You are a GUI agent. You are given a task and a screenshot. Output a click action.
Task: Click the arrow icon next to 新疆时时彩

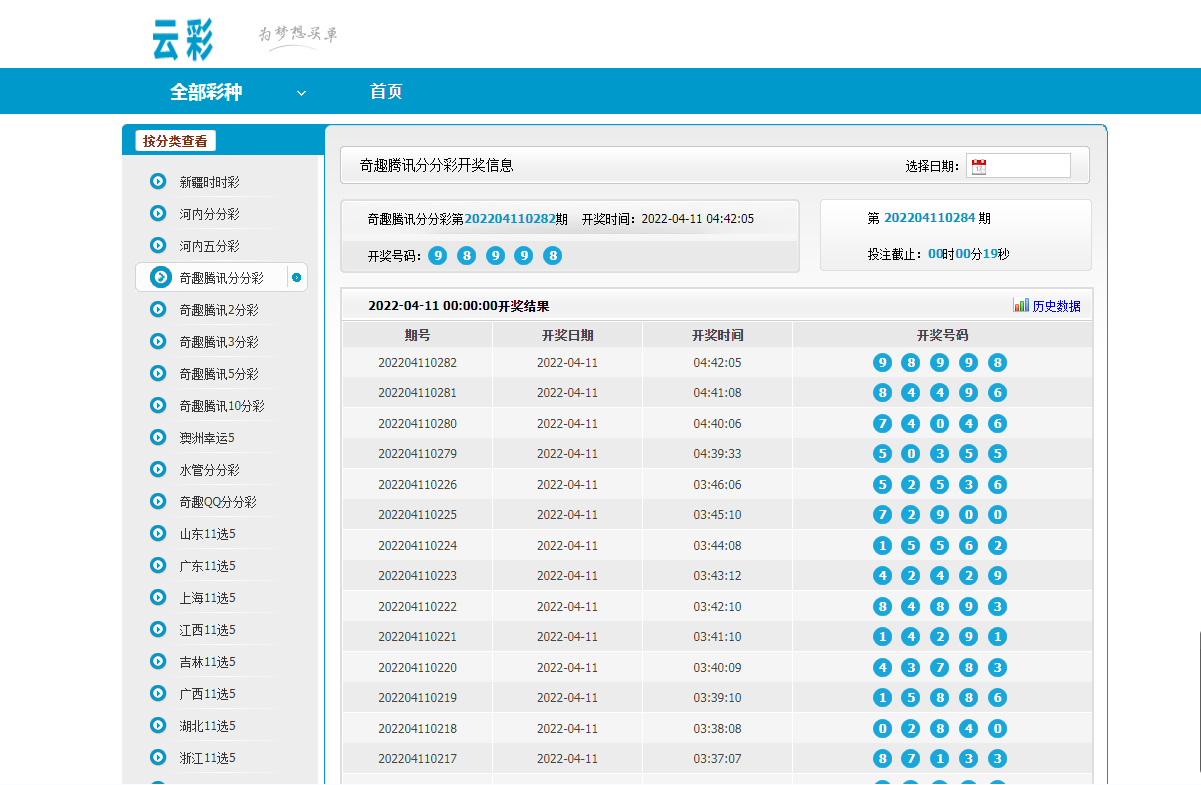158,181
